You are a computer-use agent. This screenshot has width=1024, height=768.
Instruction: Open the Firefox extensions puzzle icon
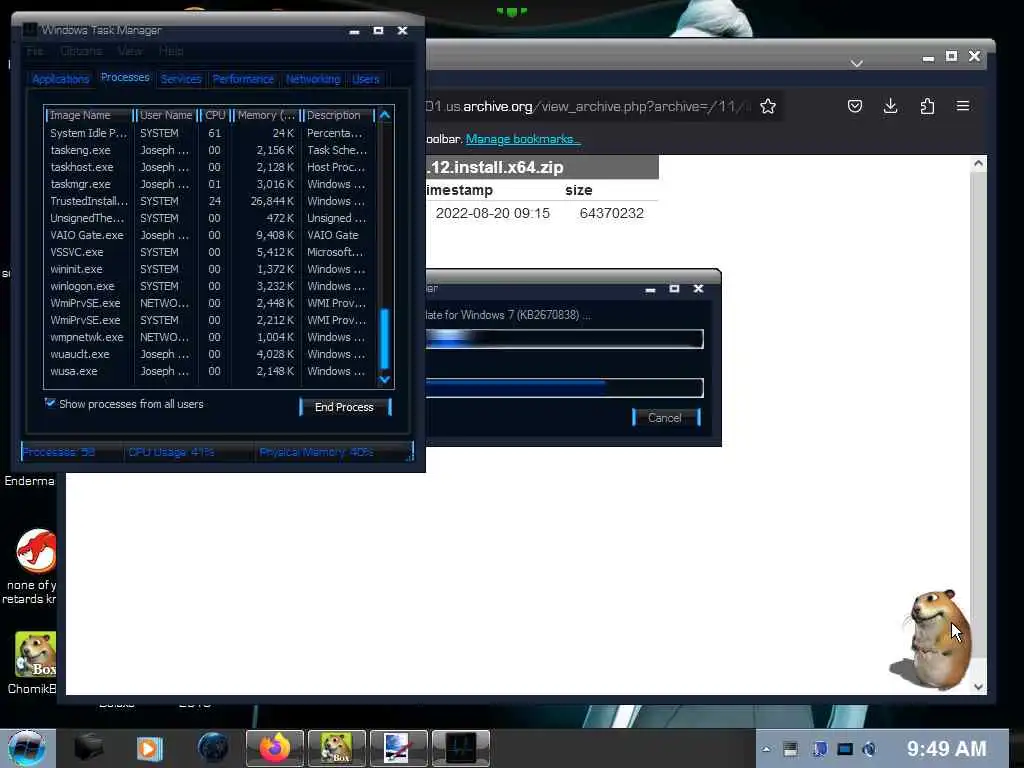point(927,106)
